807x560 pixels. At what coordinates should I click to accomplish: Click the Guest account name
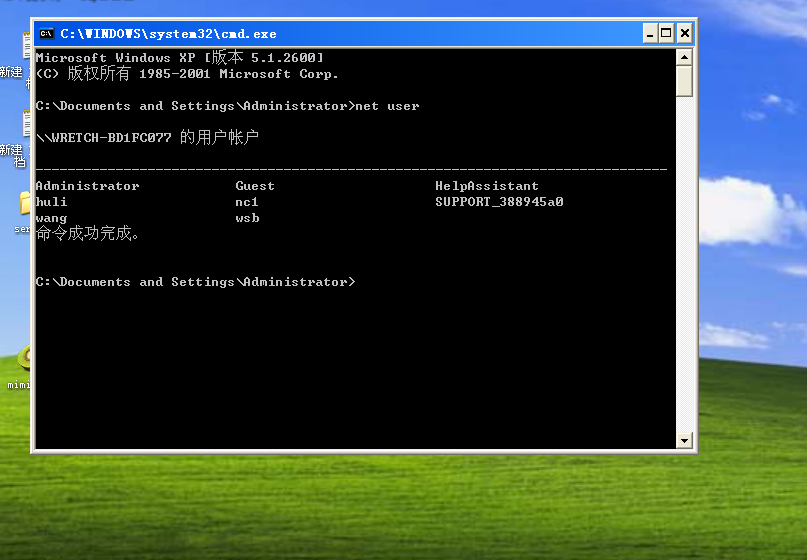(x=255, y=186)
